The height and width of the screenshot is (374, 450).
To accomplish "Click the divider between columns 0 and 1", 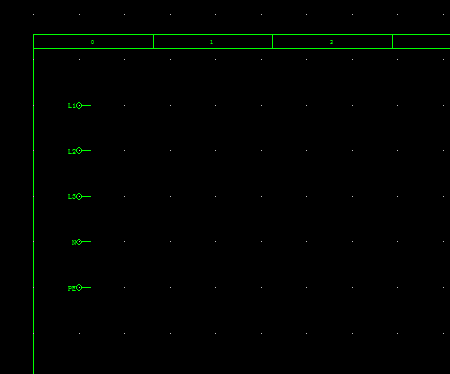I will pyautogui.click(x=153, y=42).
